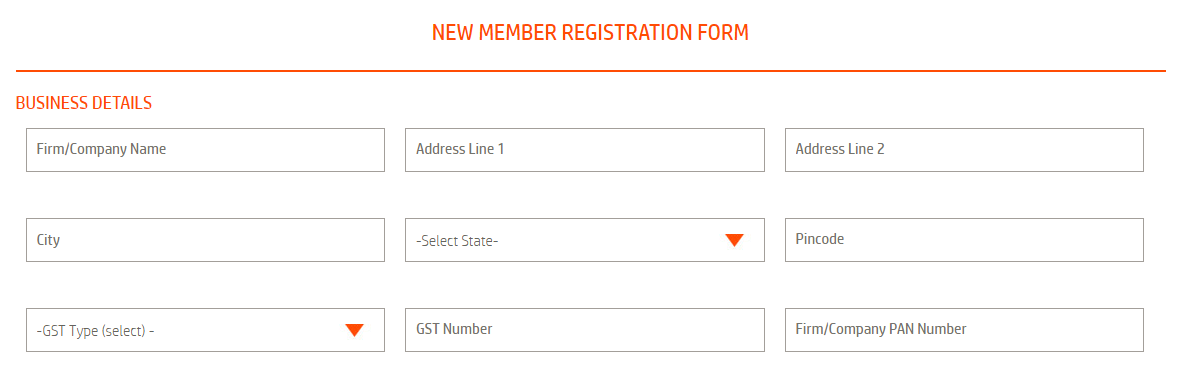Select the Firm/Company PAN Number field
The image size is (1177, 373).
coord(965,330)
